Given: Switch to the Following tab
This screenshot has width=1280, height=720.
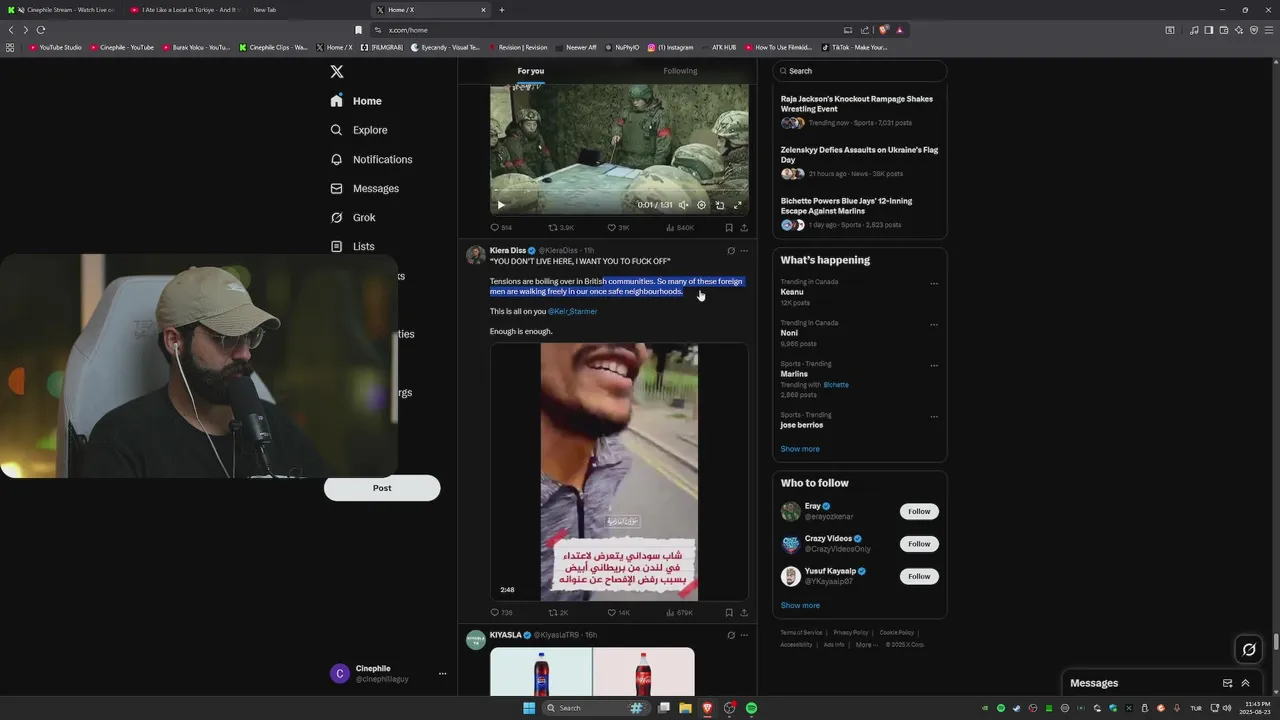Looking at the screenshot, I should pos(680,71).
